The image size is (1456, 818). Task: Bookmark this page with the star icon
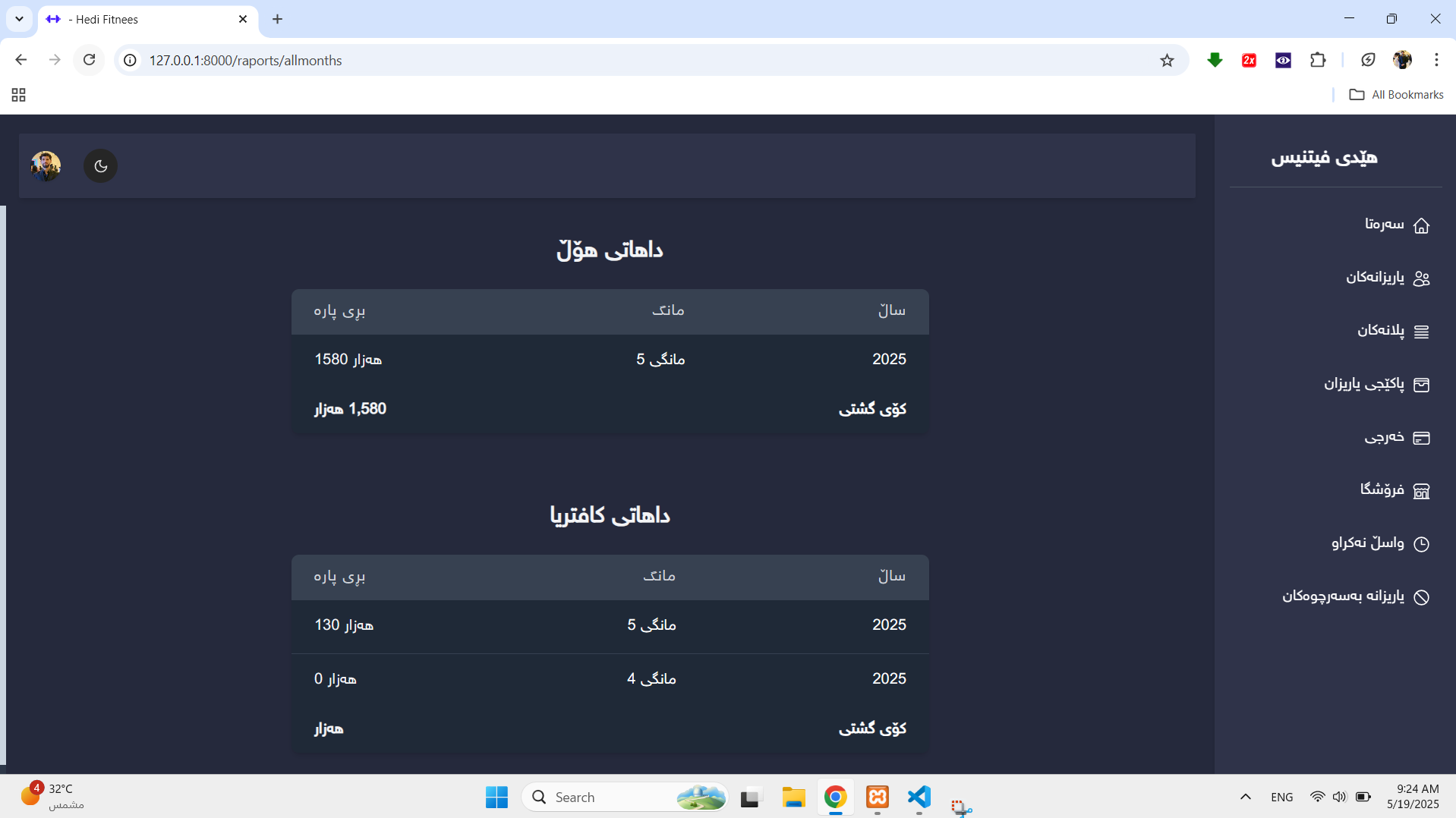[1167, 61]
